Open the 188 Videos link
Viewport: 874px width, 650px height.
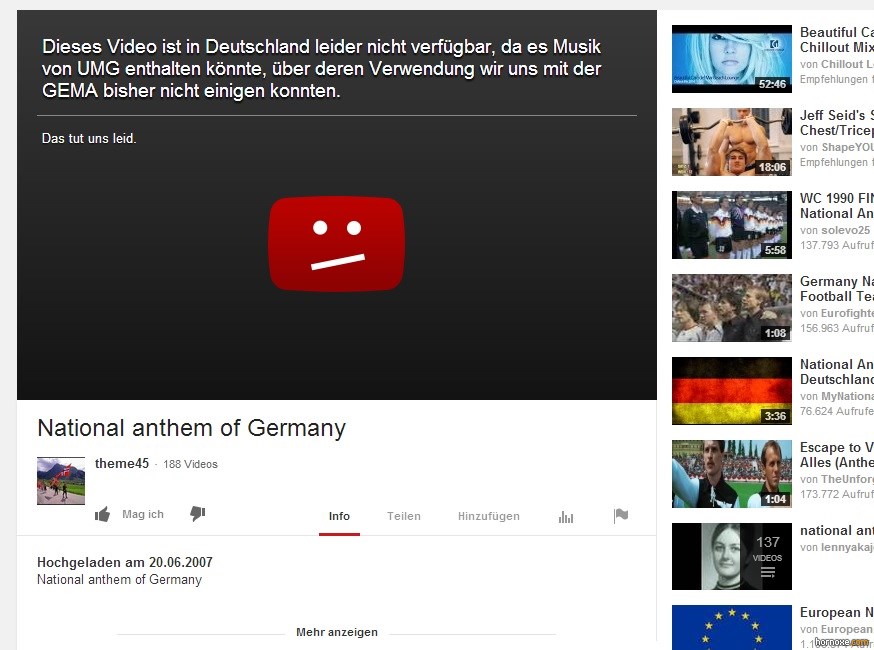(191, 464)
